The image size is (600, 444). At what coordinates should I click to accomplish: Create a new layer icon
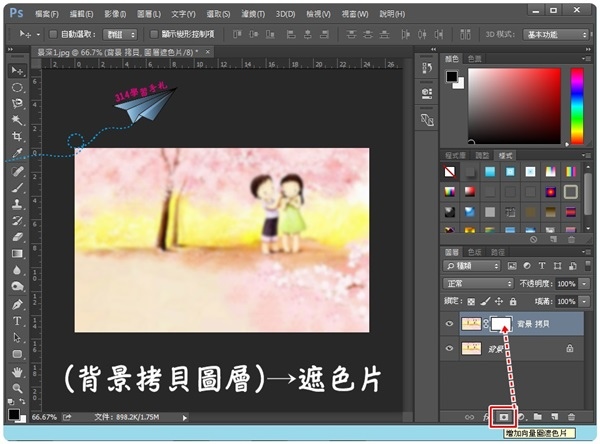[554, 416]
